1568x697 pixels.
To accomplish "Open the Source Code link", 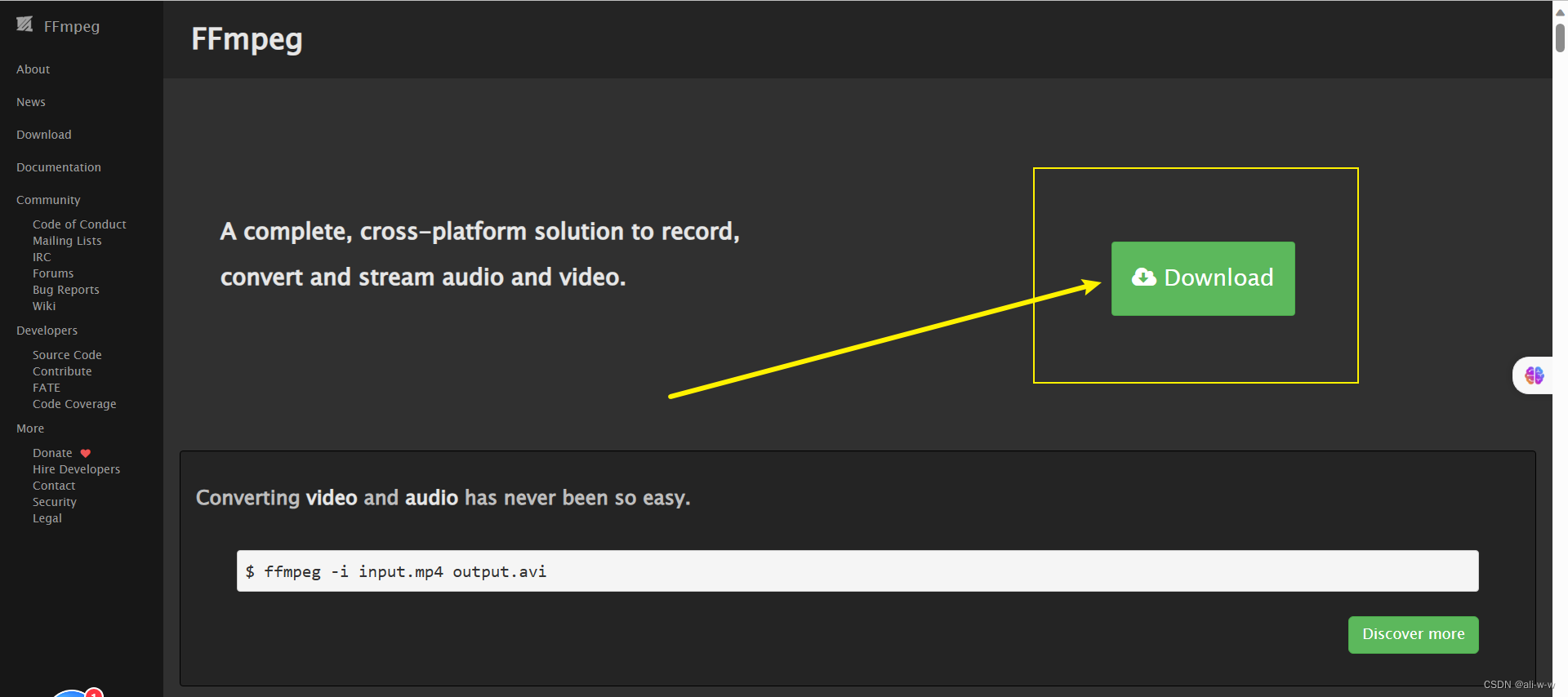I will coord(67,355).
